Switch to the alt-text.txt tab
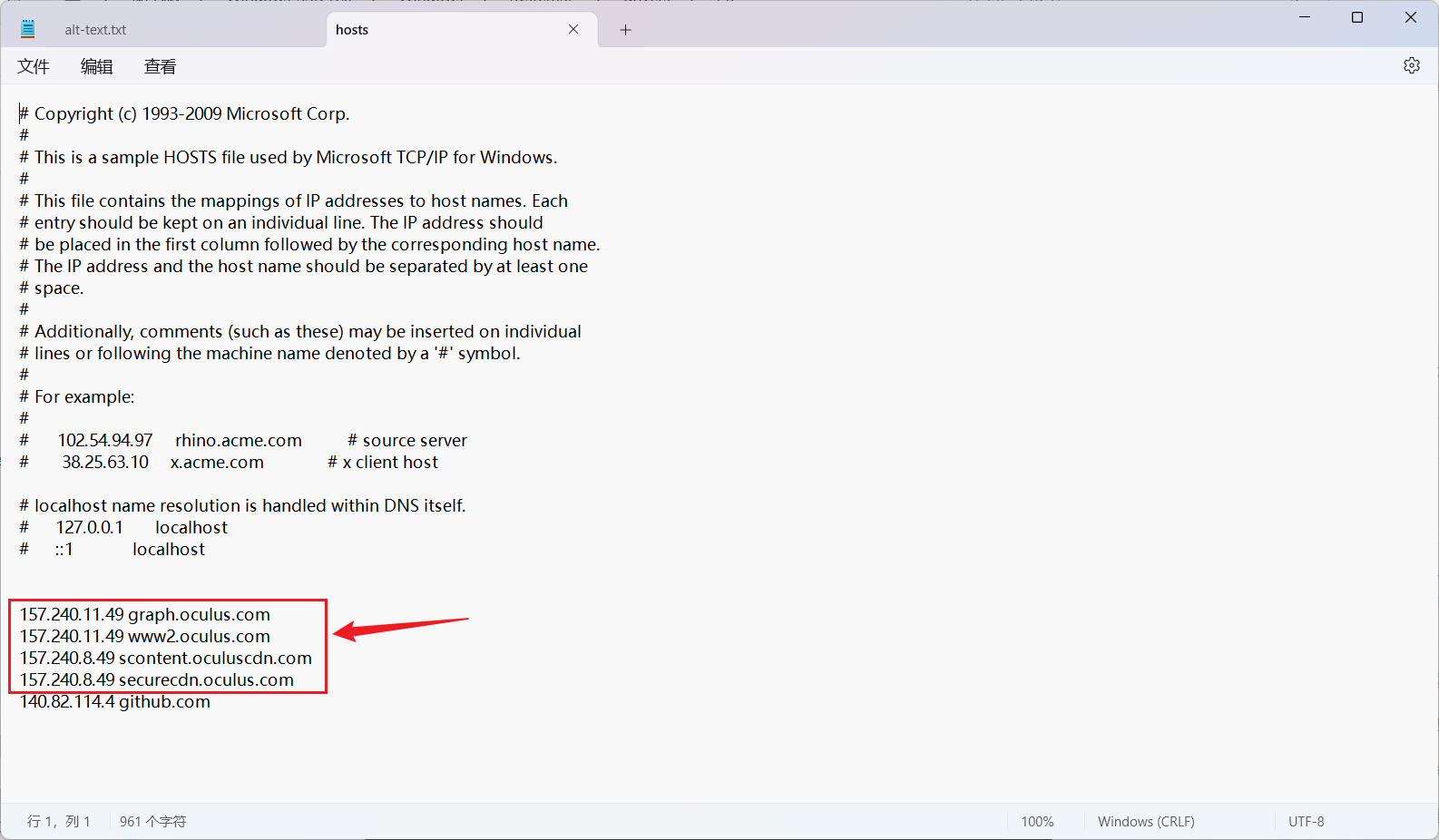Image resolution: width=1439 pixels, height=840 pixels. [95, 30]
